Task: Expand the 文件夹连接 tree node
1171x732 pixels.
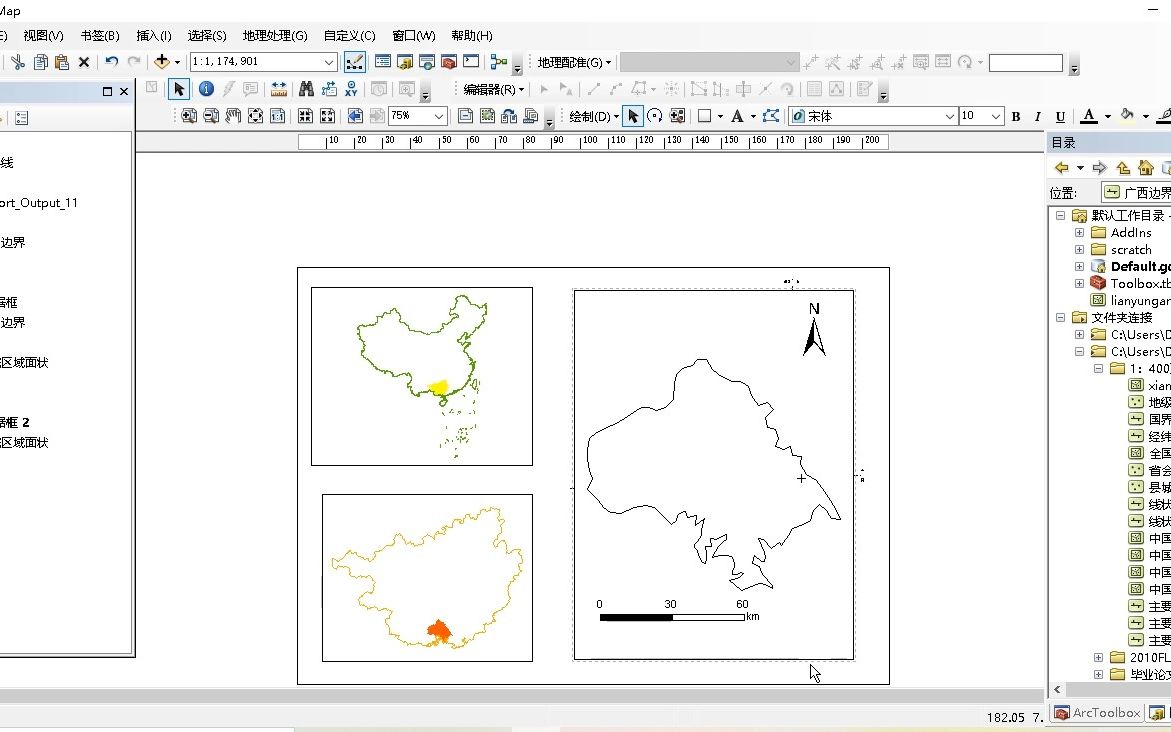Action: 1060,318
